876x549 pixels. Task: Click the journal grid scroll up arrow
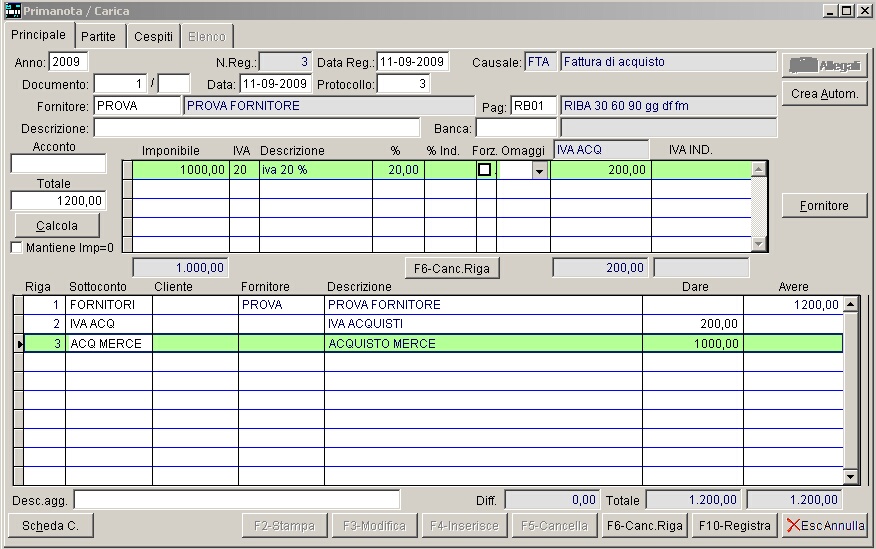pos(850,304)
